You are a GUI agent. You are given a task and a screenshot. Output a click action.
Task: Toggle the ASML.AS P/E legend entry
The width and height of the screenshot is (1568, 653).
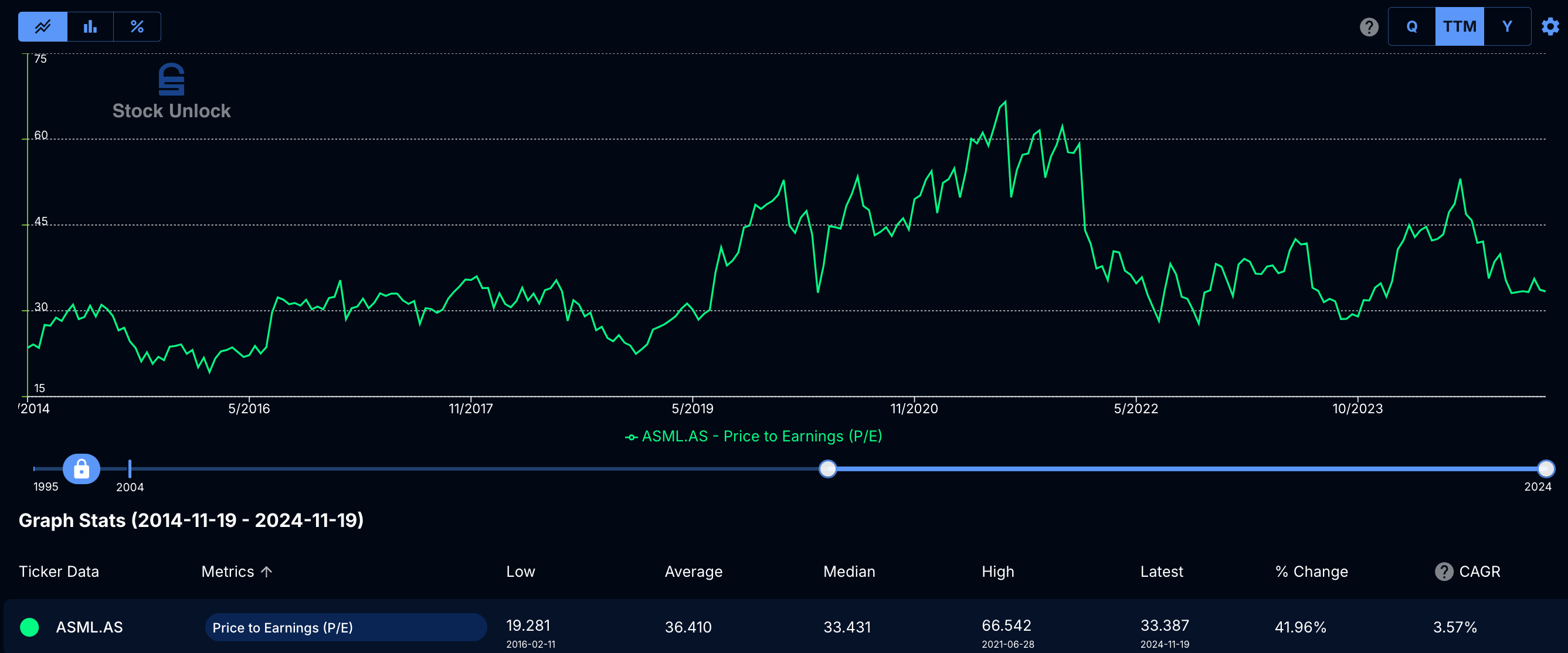click(754, 436)
